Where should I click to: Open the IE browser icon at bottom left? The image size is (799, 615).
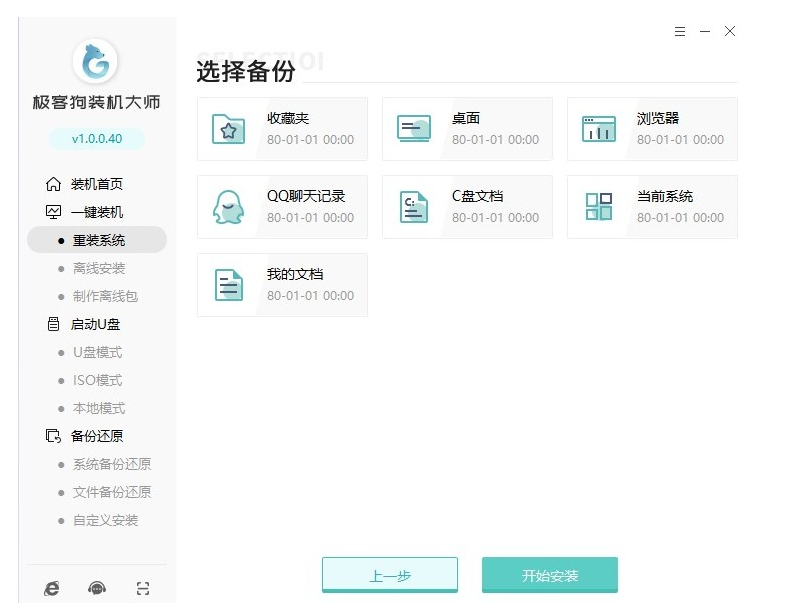52,589
